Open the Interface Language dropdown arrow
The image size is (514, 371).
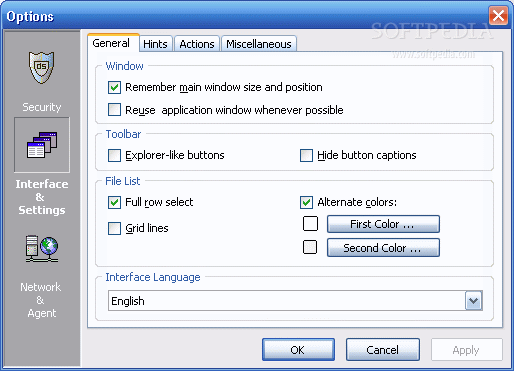474,301
